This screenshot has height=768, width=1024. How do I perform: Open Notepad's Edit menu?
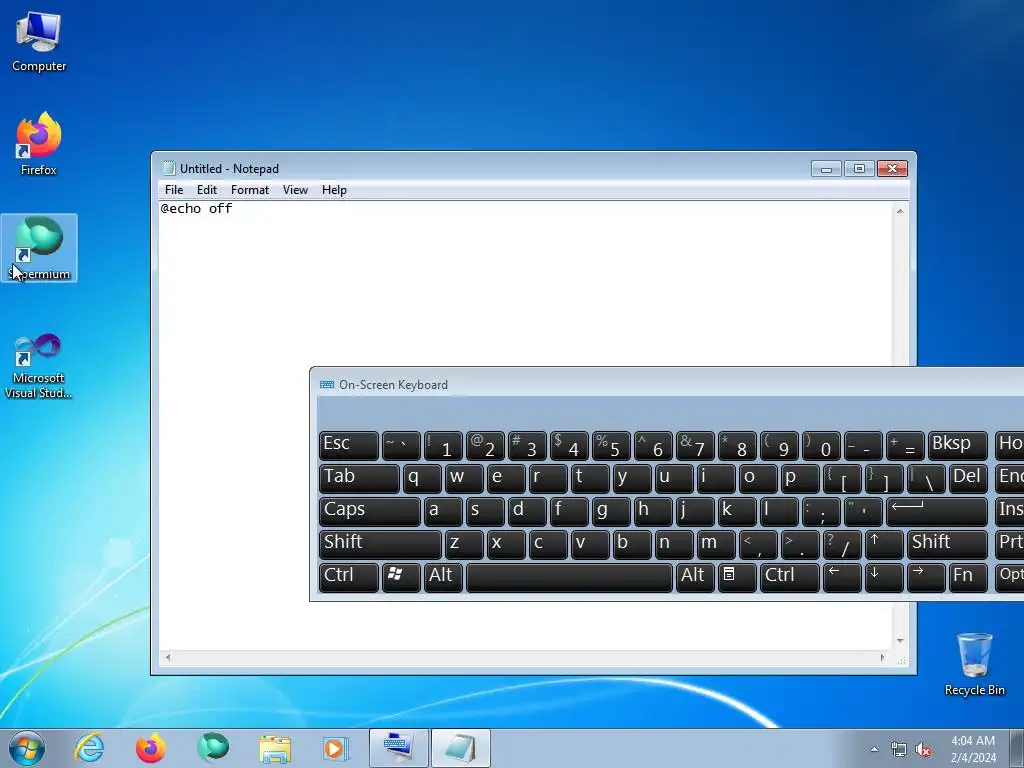(206, 189)
